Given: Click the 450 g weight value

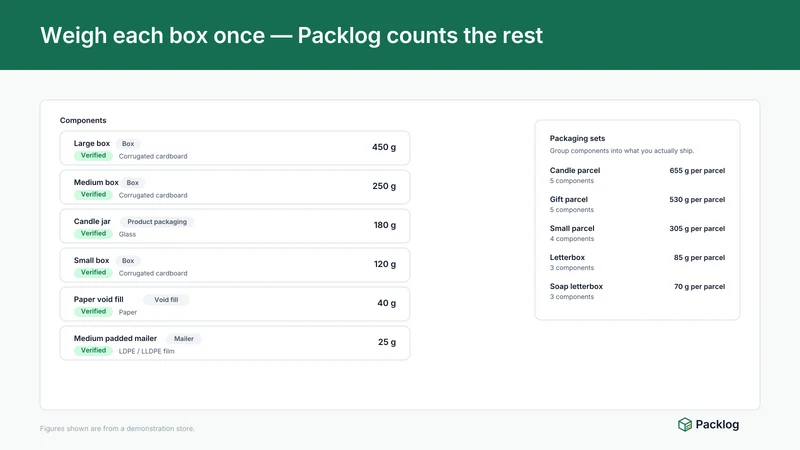Looking at the screenshot, I should click(x=384, y=147).
